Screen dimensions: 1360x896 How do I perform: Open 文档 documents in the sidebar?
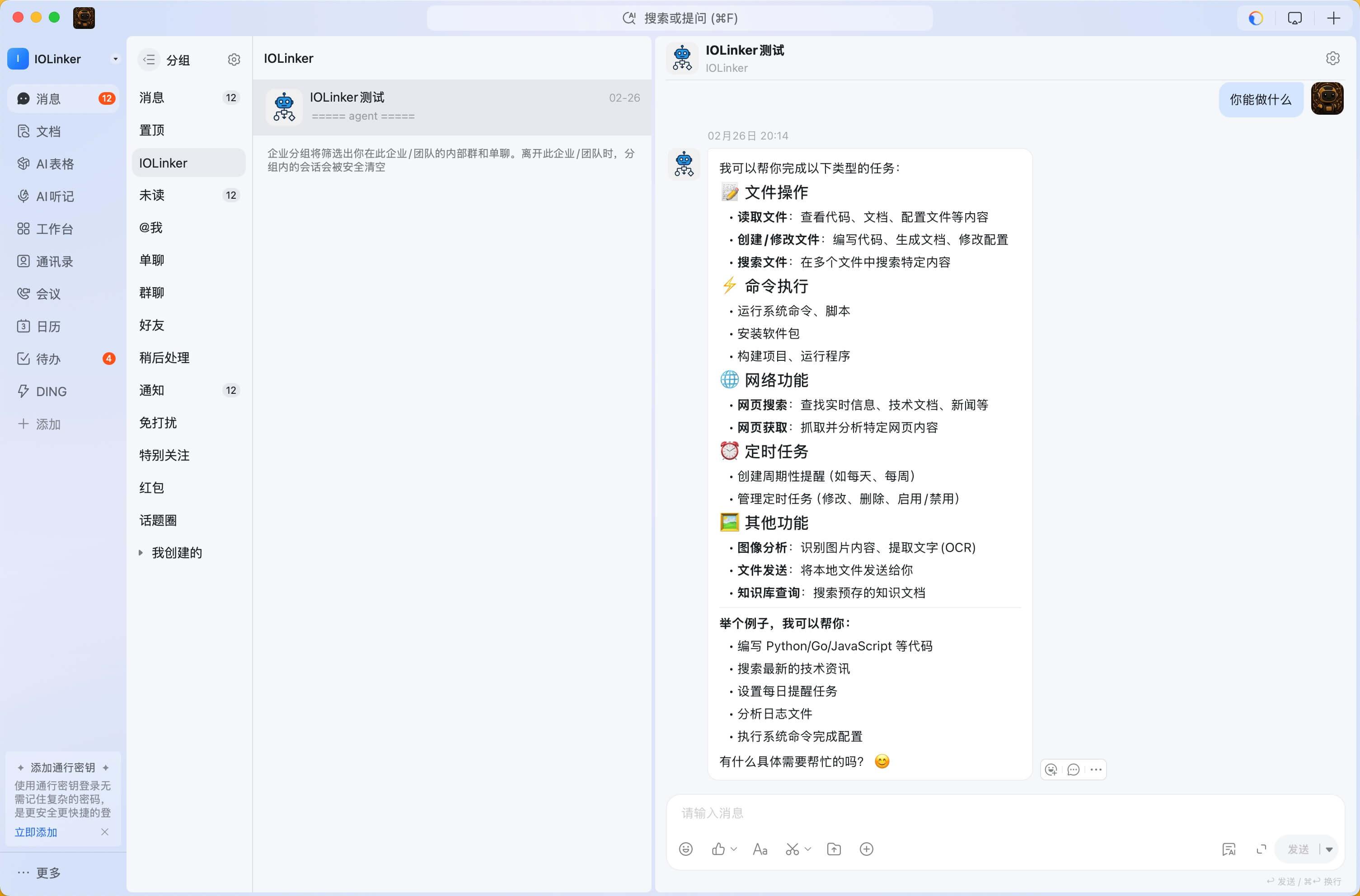[x=63, y=131]
